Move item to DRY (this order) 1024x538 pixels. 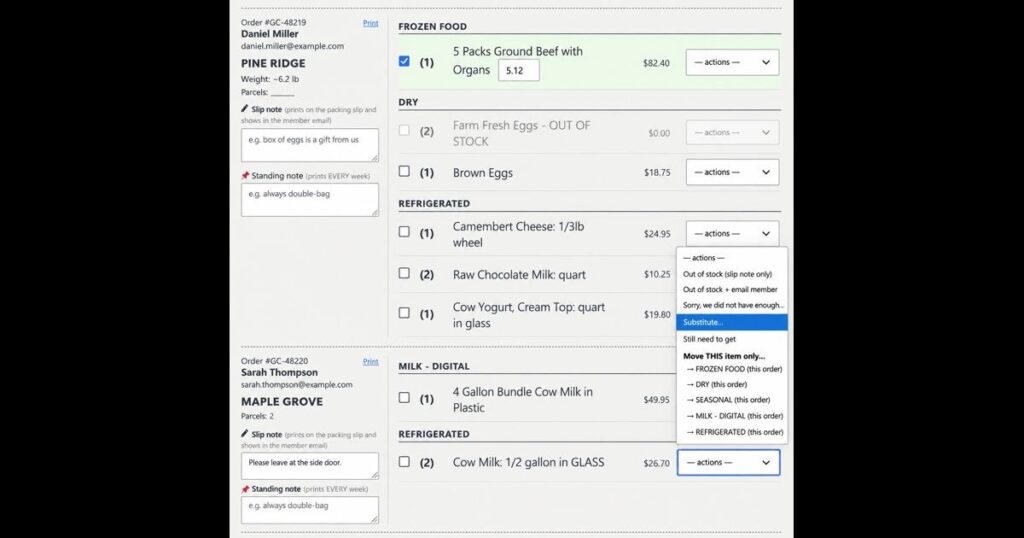pos(733,385)
